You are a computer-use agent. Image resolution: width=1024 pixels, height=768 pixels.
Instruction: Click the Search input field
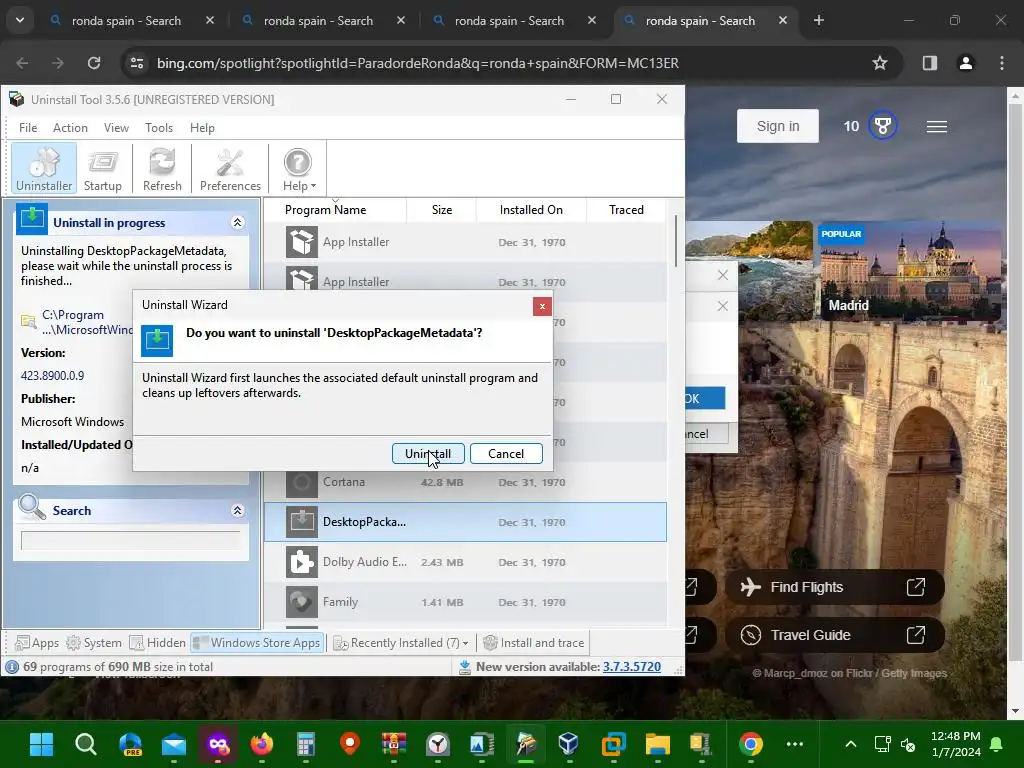[131, 541]
